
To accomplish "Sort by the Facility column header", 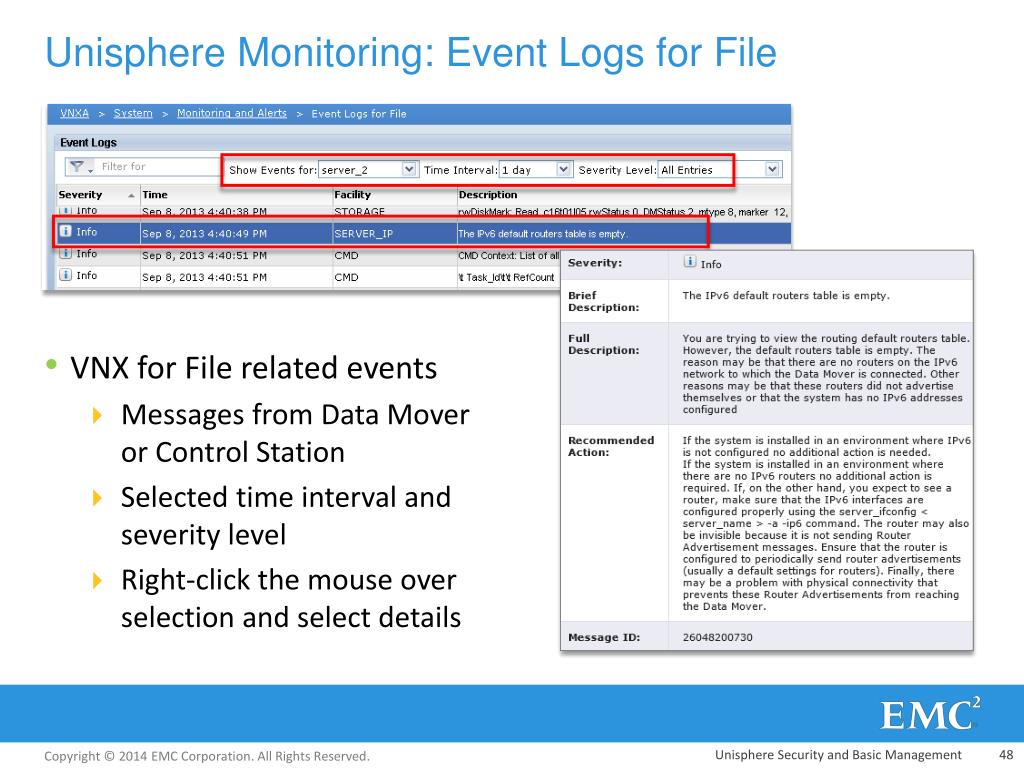I will [353, 195].
